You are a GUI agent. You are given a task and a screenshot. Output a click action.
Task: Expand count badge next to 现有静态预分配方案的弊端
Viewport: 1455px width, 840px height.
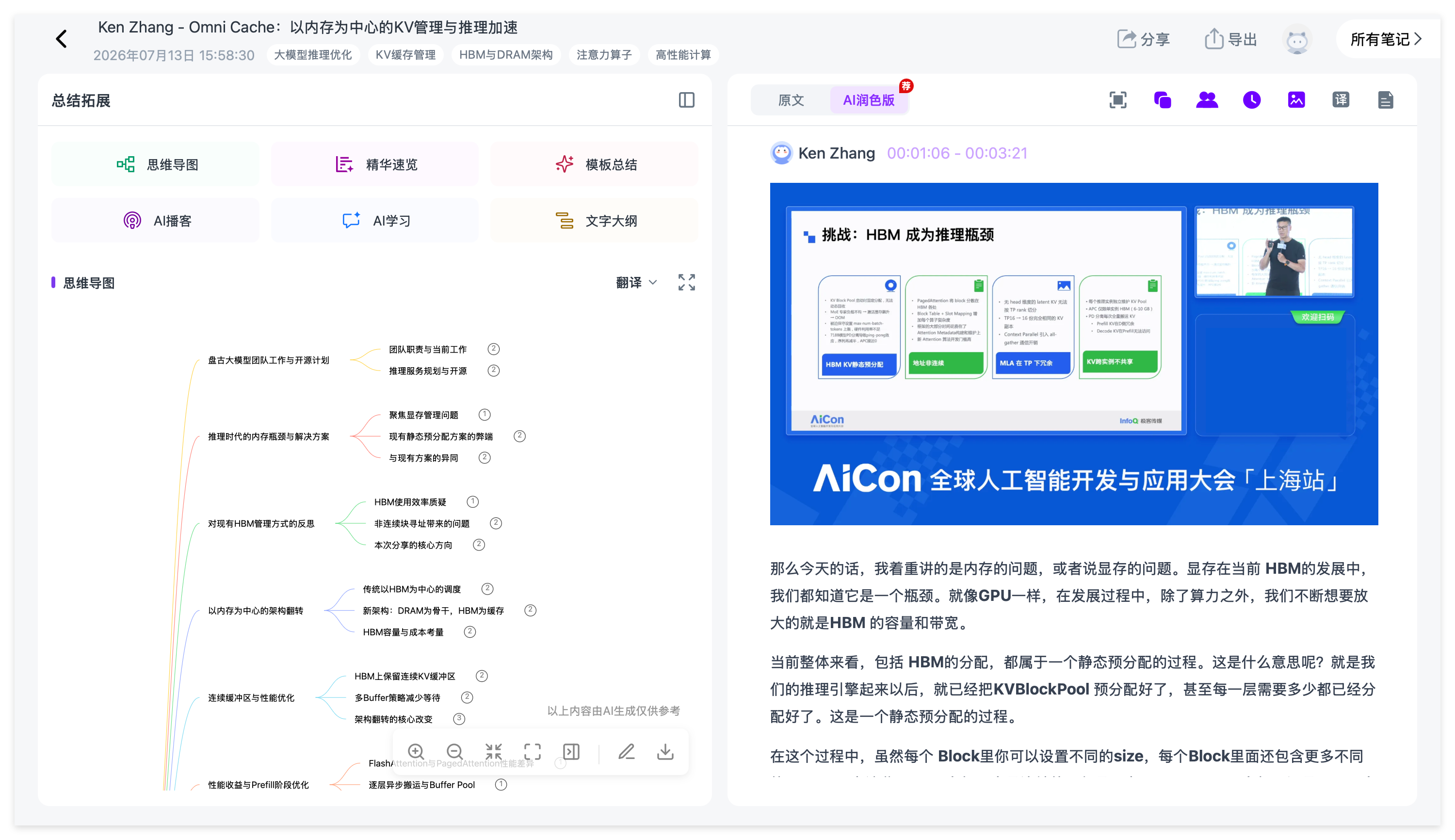[x=519, y=436]
